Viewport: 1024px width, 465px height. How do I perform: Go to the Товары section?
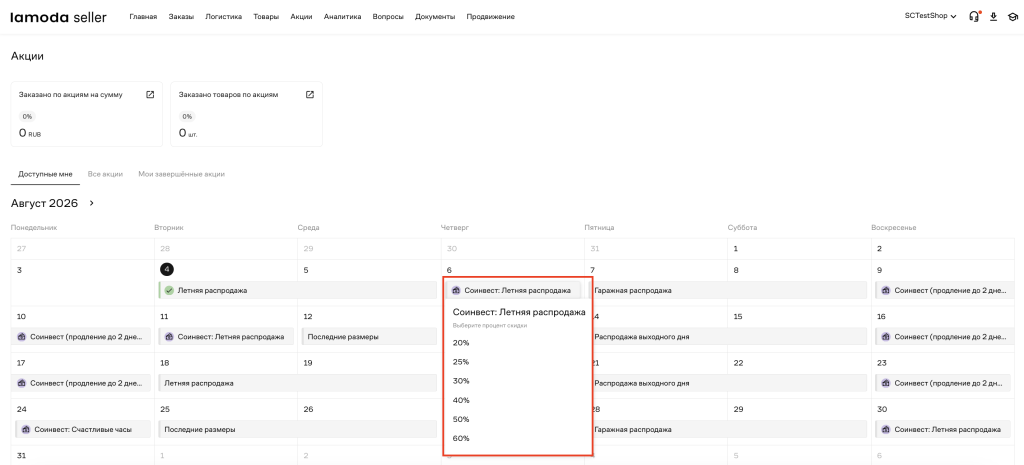(266, 17)
